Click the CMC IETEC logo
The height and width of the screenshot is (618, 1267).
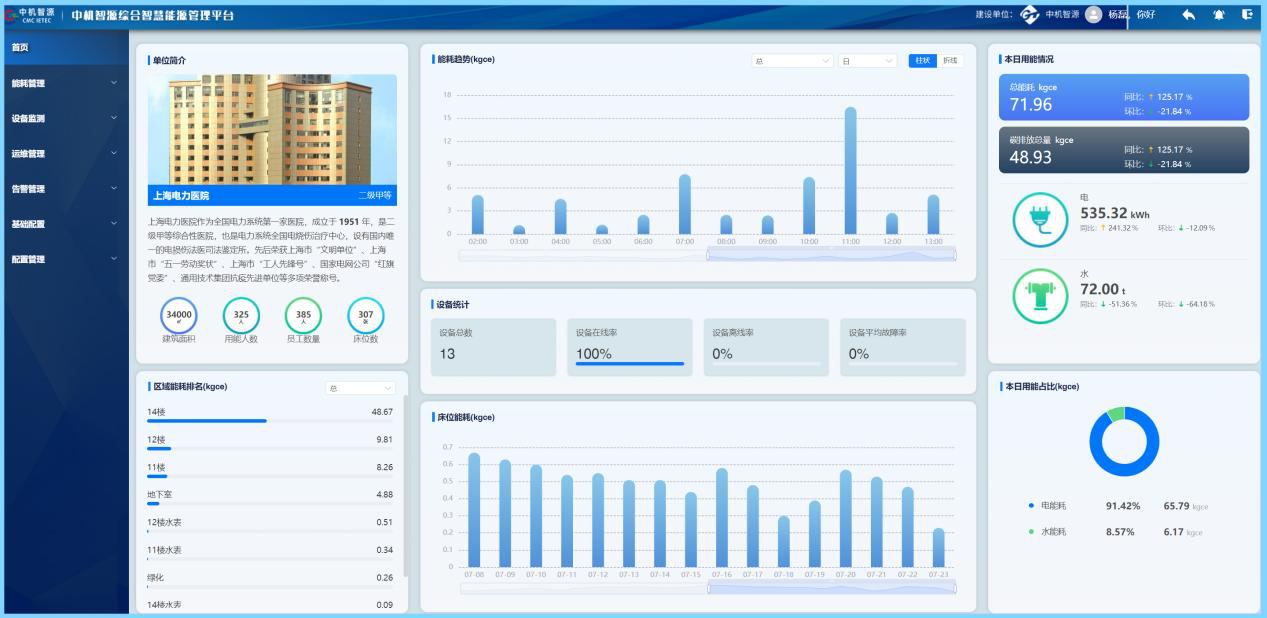[30, 15]
